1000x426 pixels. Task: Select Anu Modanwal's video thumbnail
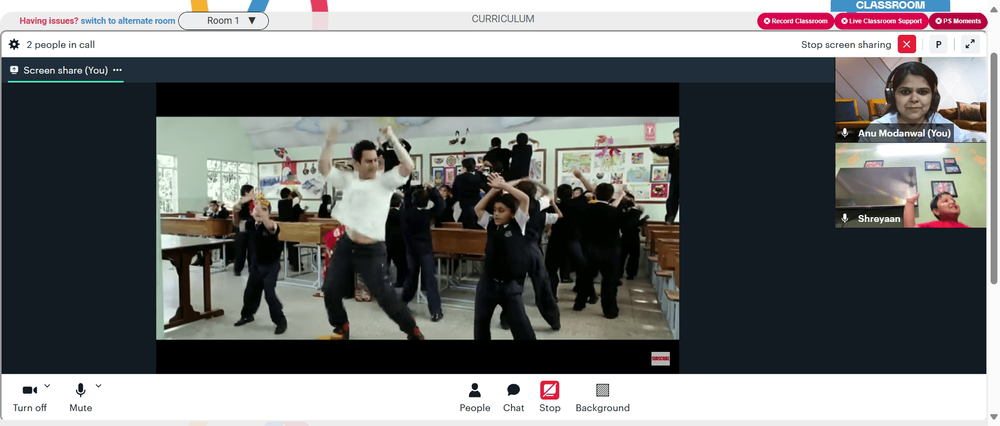(911, 99)
